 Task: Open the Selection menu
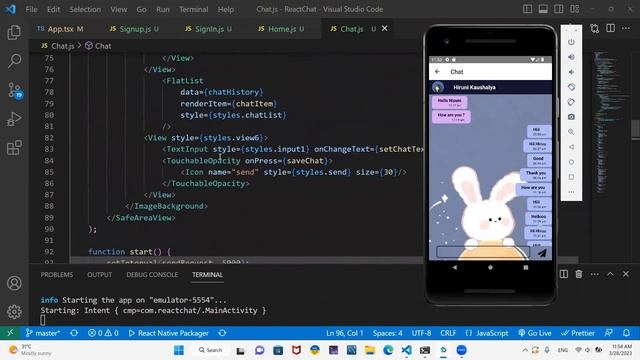[x=85, y=9]
